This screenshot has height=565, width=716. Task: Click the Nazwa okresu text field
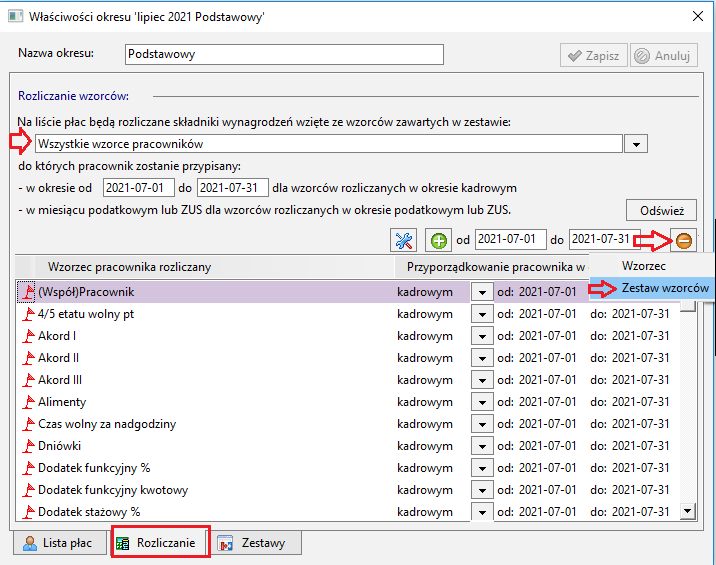(284, 54)
